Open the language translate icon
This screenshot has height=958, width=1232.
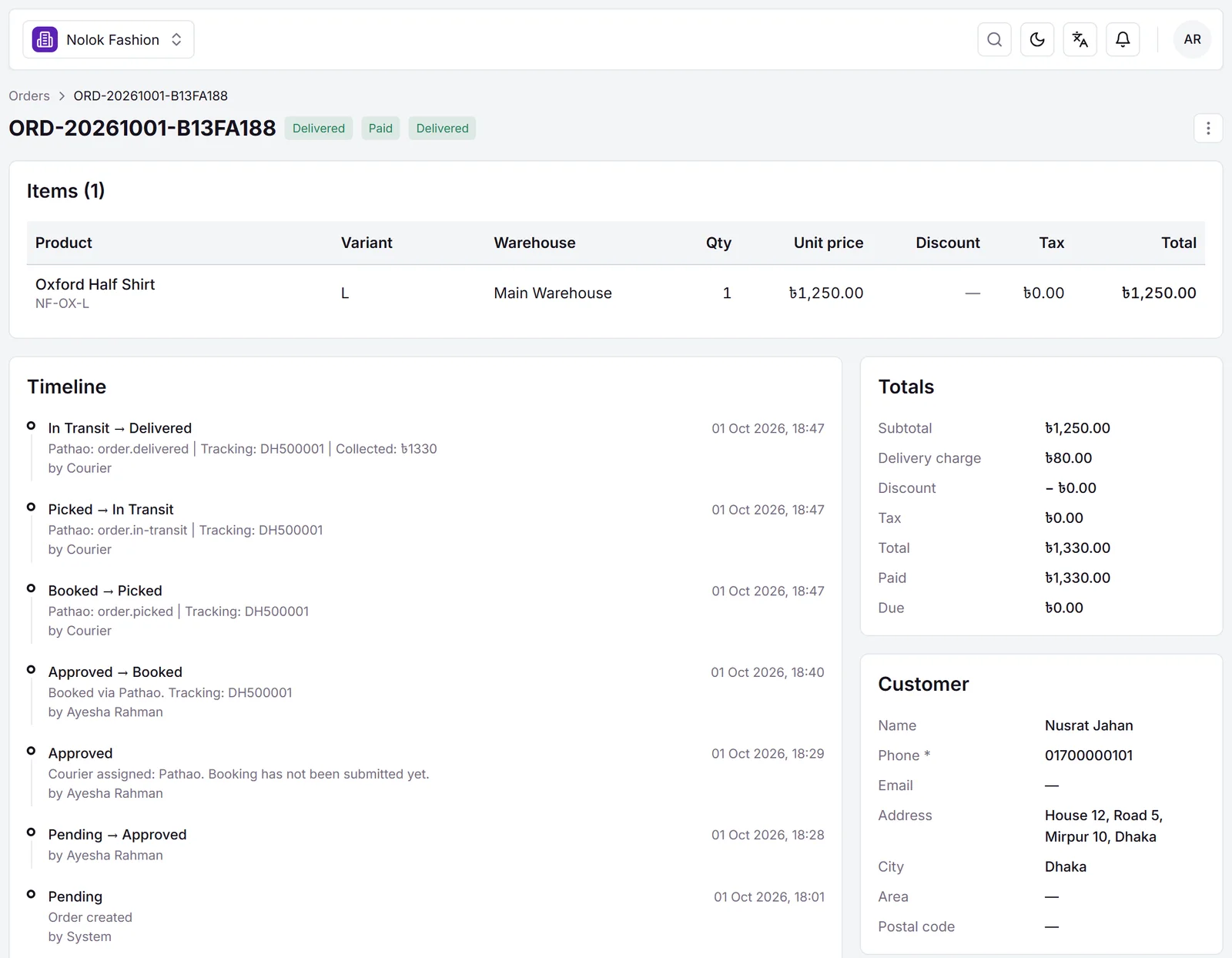[x=1080, y=39]
